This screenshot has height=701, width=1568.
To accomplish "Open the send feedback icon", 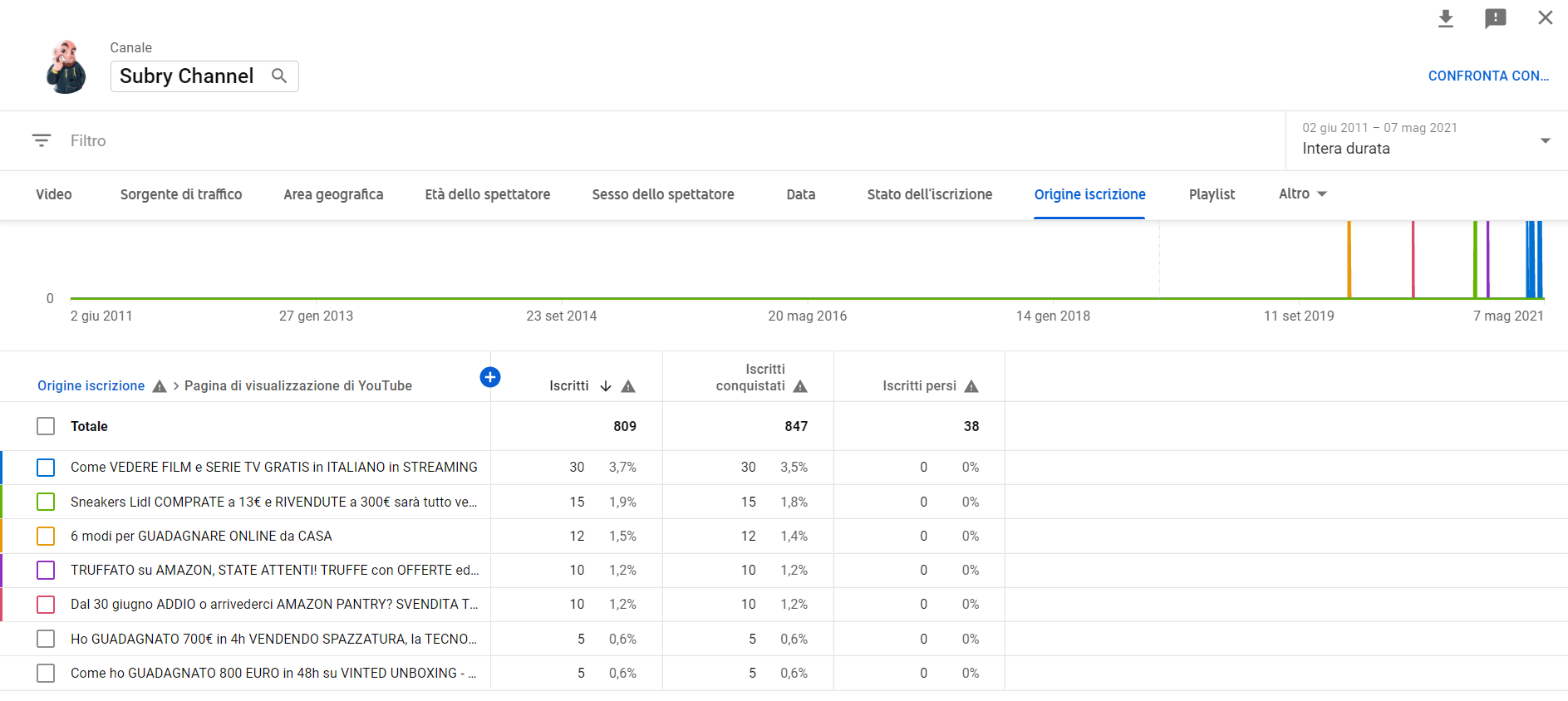I will pos(1496,18).
